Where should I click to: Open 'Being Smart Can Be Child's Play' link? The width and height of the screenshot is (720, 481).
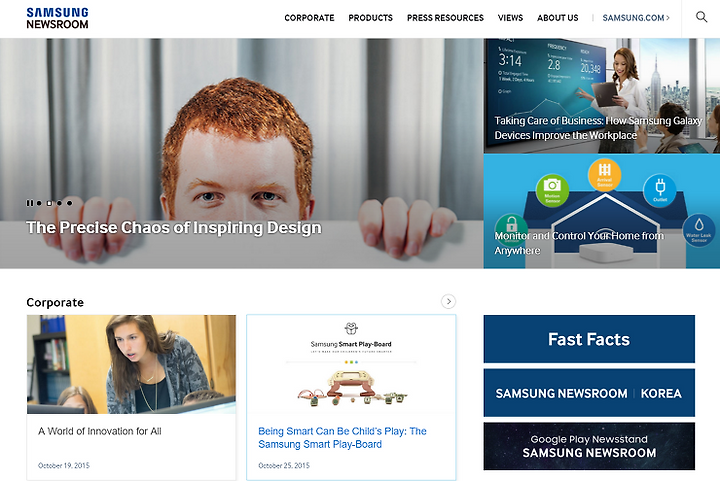[343, 437]
